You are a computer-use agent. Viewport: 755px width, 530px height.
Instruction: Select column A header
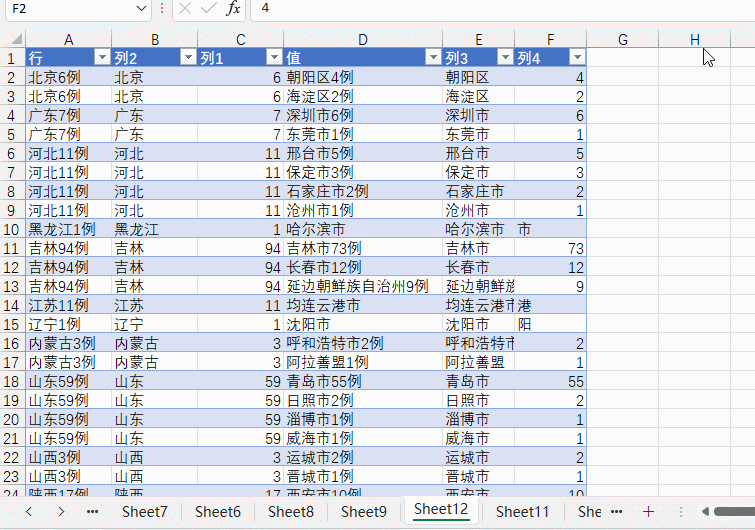[68, 39]
